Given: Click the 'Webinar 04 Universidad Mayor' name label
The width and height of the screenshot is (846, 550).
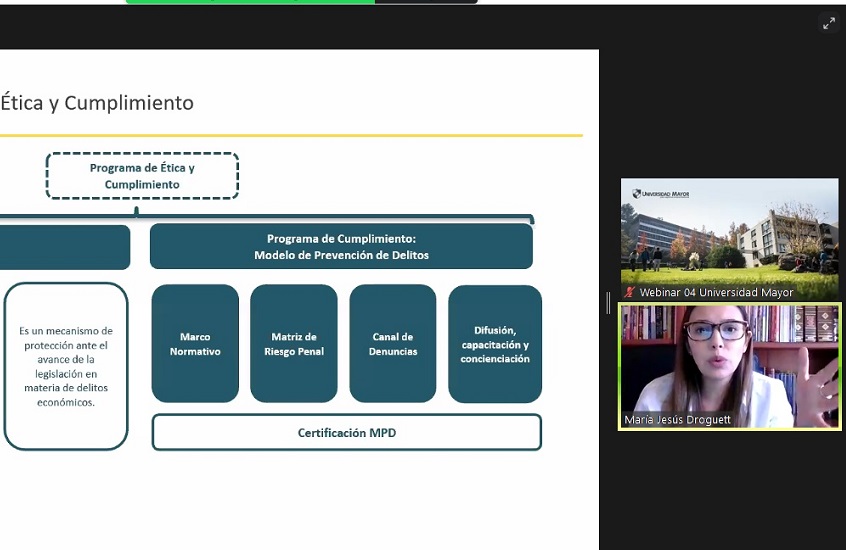Looking at the screenshot, I should tap(716, 292).
